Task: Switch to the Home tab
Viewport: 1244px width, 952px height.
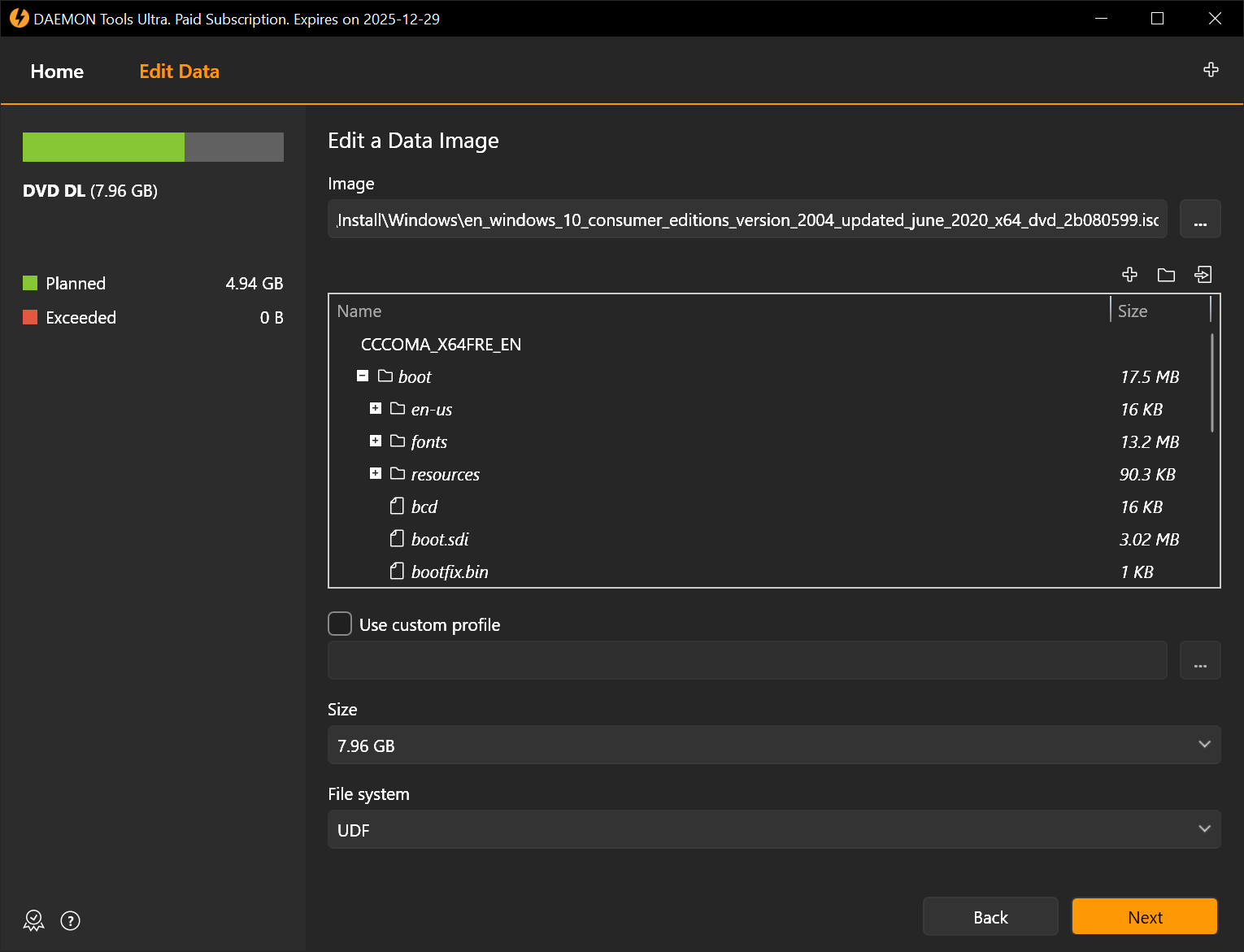Action: (x=57, y=72)
